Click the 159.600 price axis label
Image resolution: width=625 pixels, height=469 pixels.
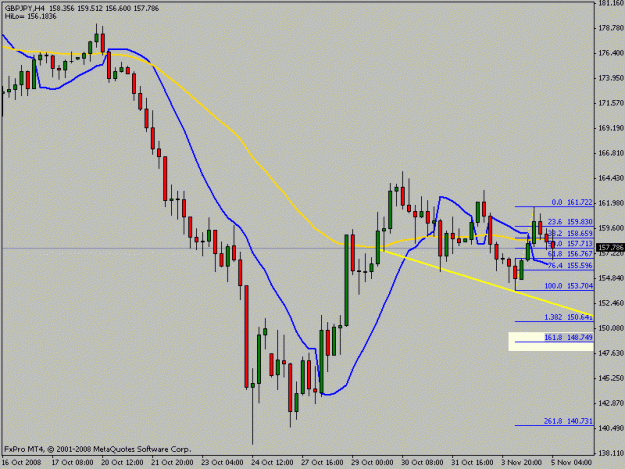[x=611, y=228]
